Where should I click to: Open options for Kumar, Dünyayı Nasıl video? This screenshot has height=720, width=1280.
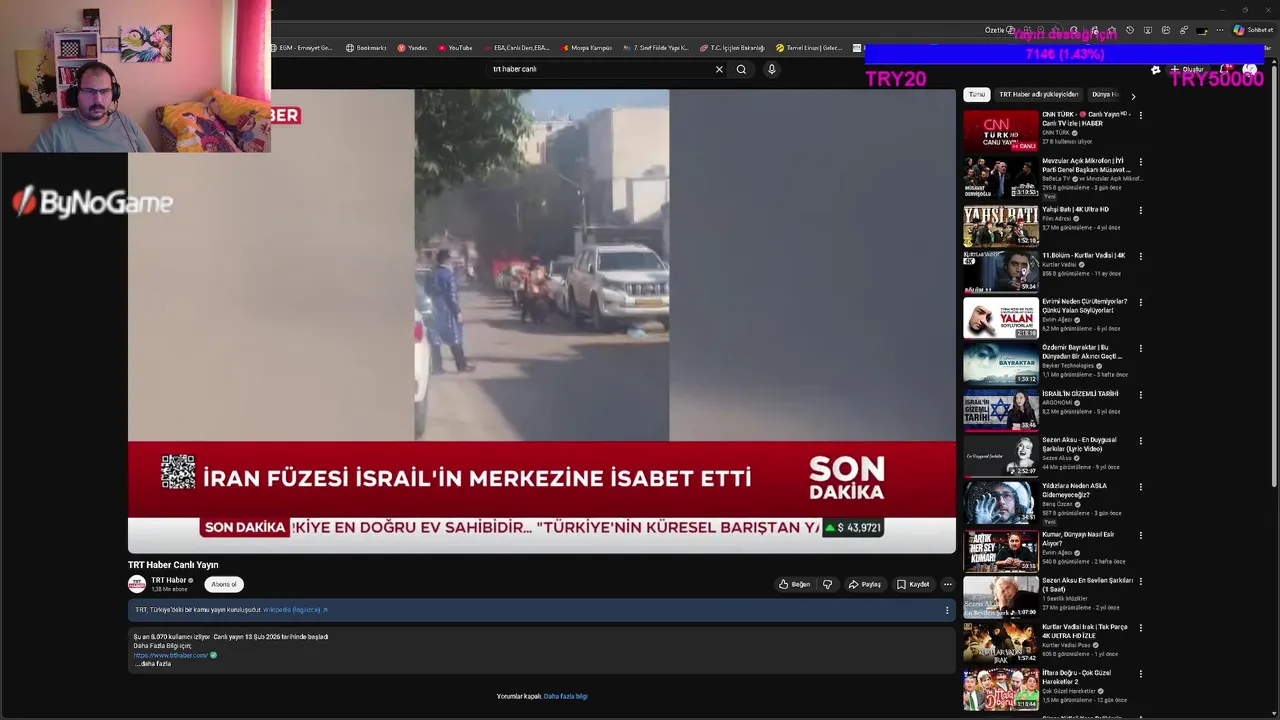point(1141,535)
